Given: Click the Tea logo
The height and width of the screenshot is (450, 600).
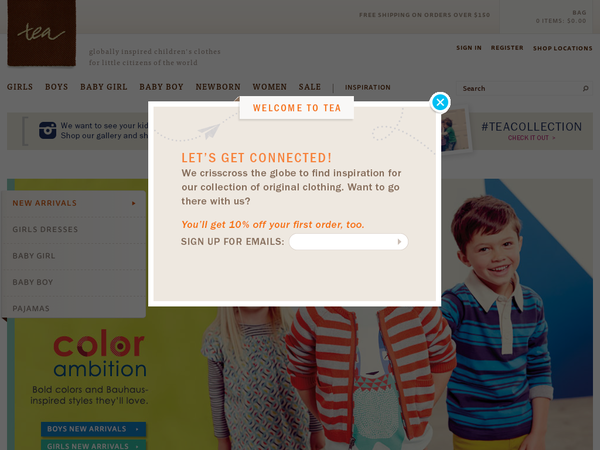Looking at the screenshot, I should (41, 33).
